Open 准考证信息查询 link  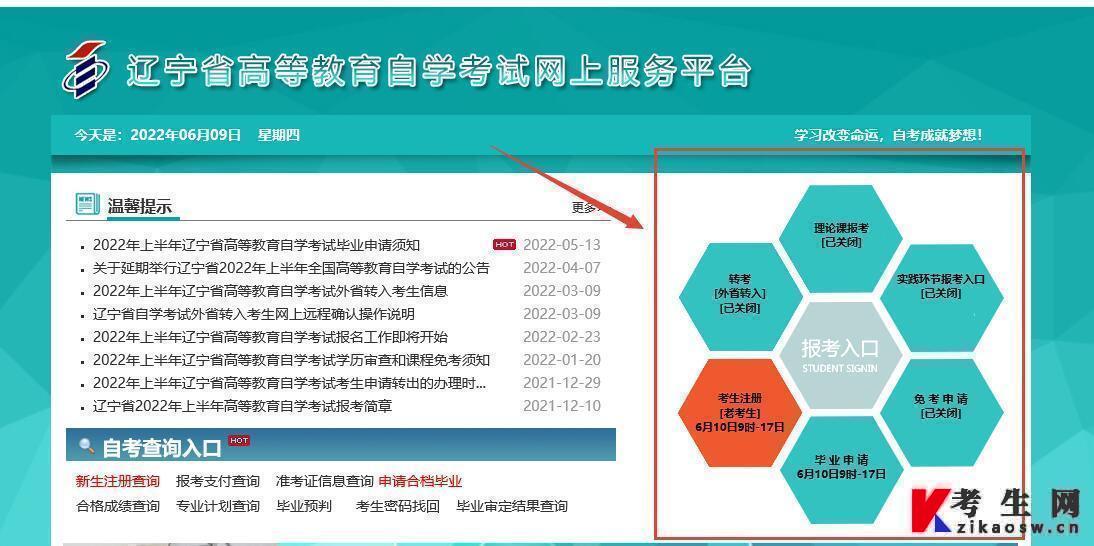pos(324,481)
